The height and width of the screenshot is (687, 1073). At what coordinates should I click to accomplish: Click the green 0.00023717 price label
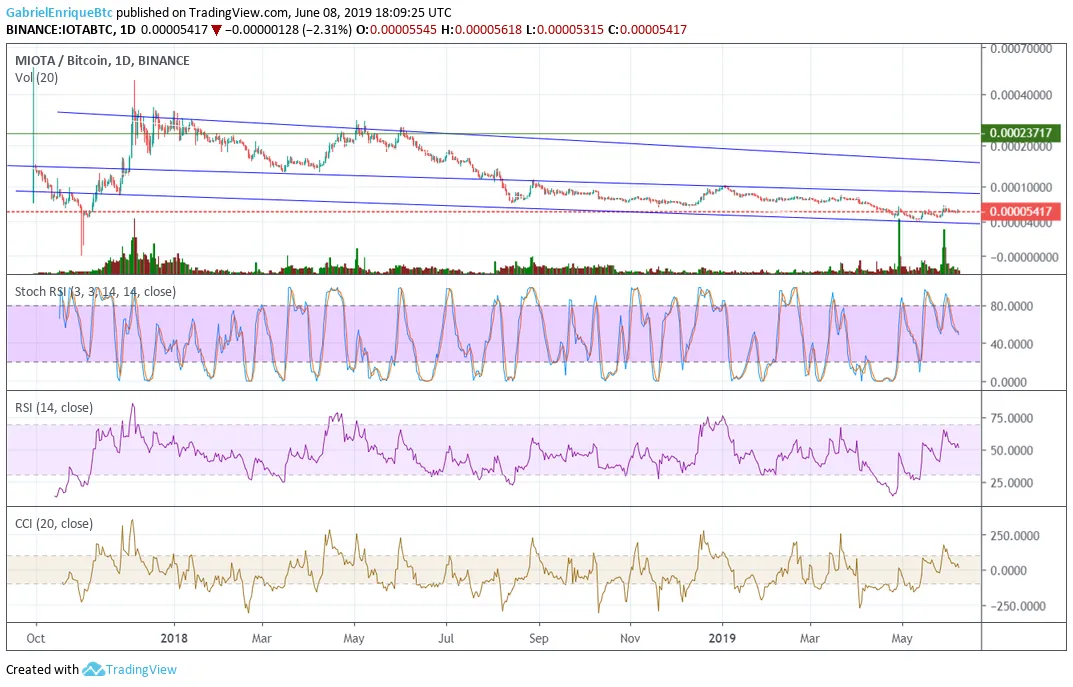1020,133
